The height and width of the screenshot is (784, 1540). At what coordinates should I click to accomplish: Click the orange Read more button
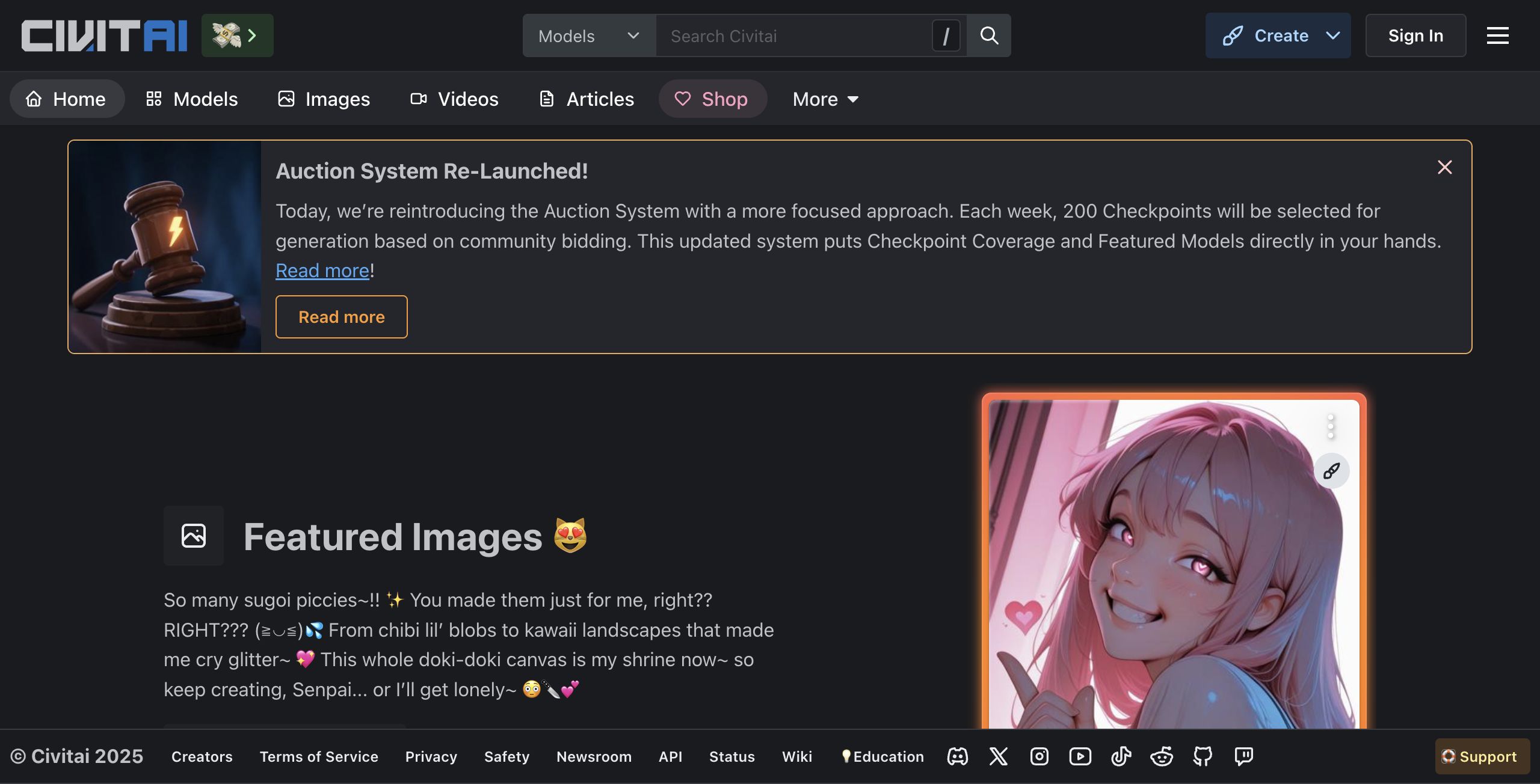[x=341, y=317]
